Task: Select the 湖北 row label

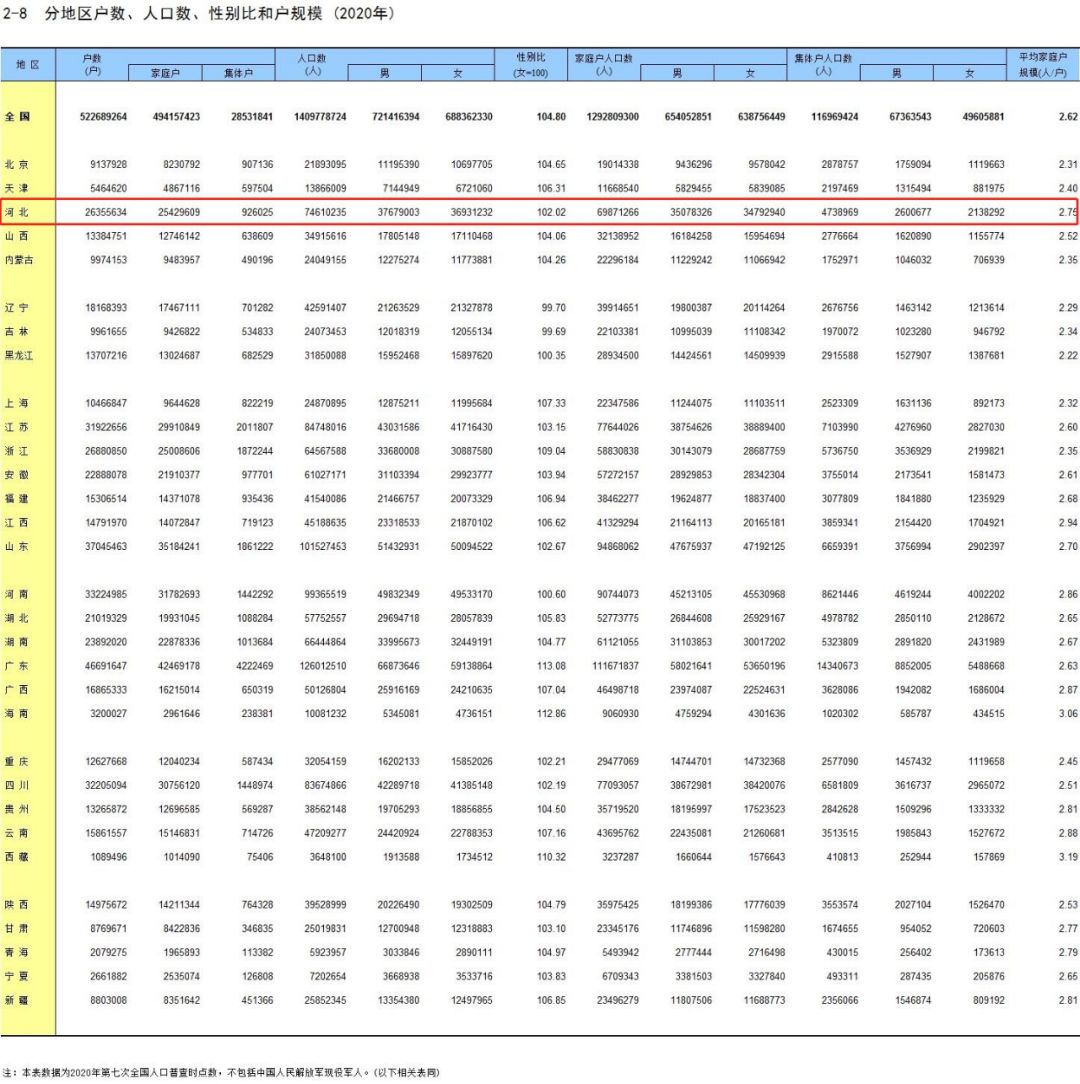Action: pyautogui.click(x=17, y=618)
